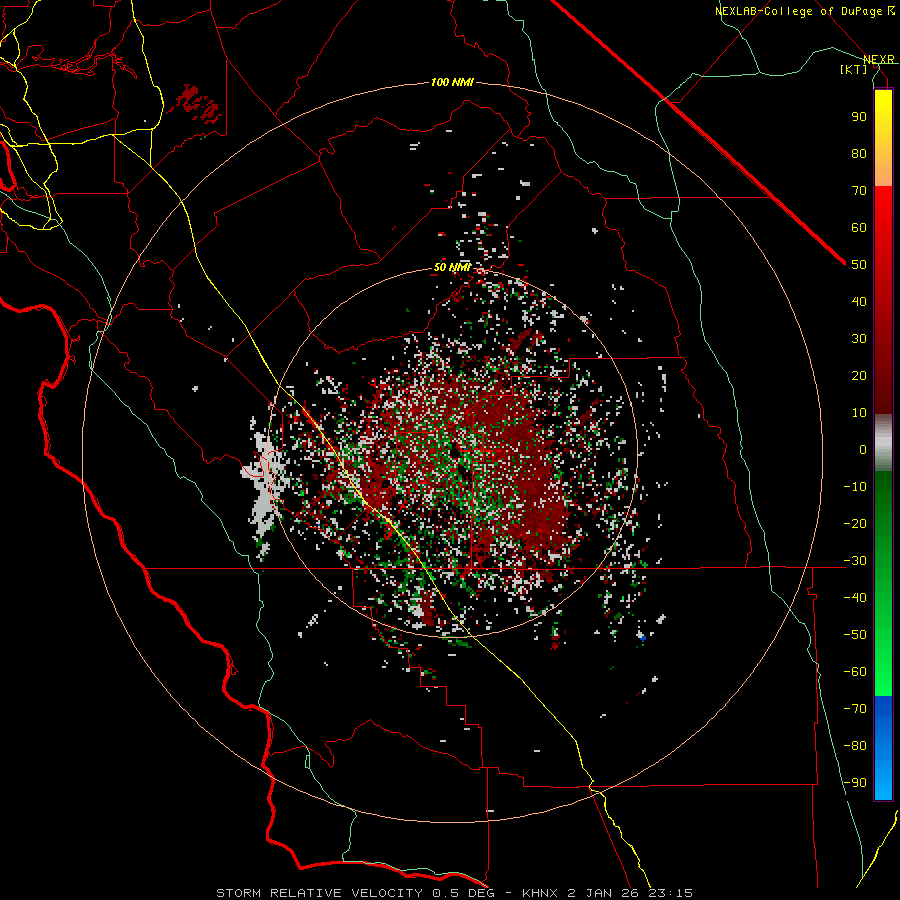The image size is (900, 900).
Task: Click the dark red echo patch outside 100 NMI ring
Action: (x=195, y=104)
